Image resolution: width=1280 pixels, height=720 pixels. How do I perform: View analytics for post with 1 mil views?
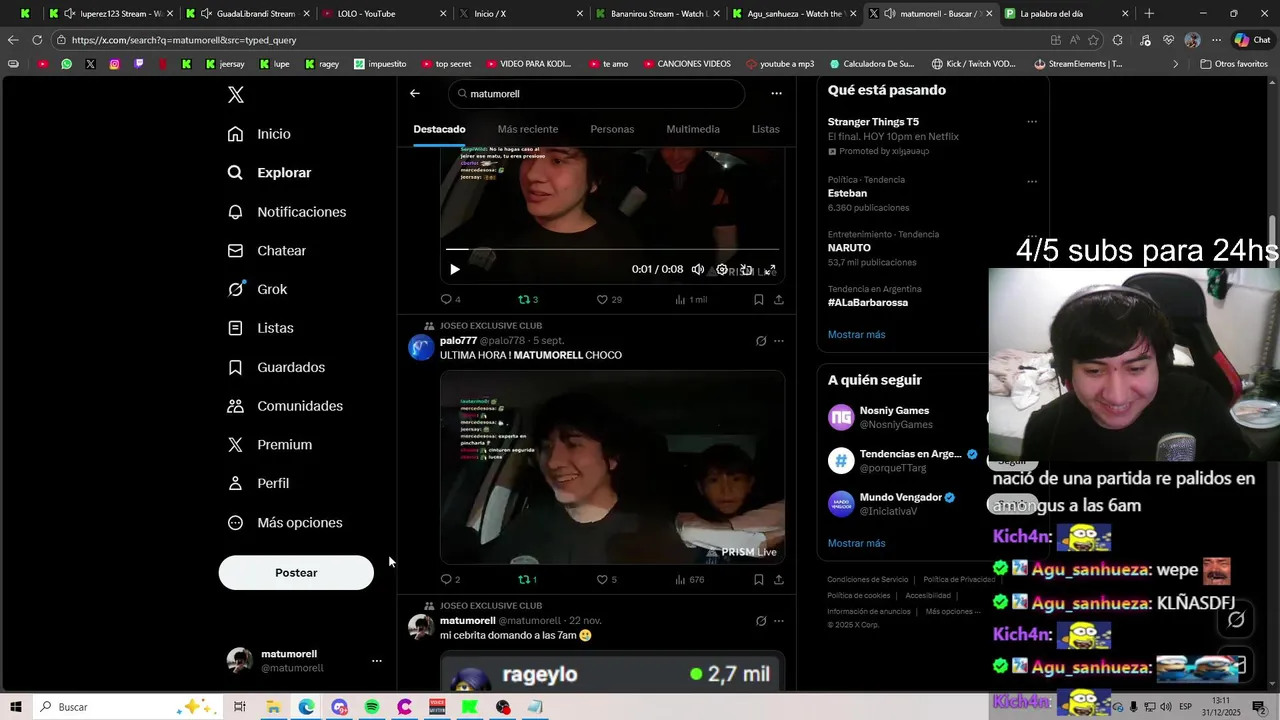pos(691,299)
